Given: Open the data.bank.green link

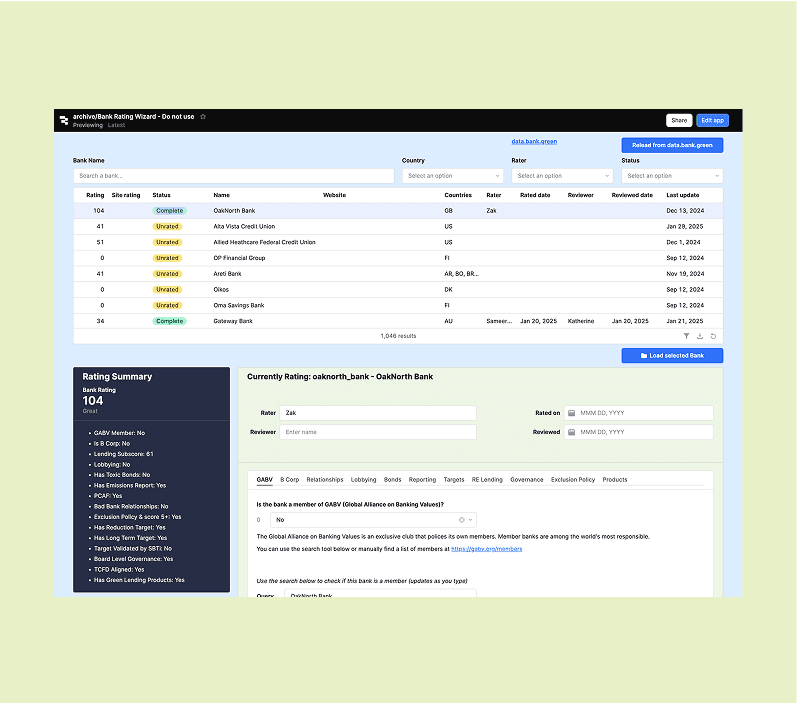Looking at the screenshot, I should point(534,141).
